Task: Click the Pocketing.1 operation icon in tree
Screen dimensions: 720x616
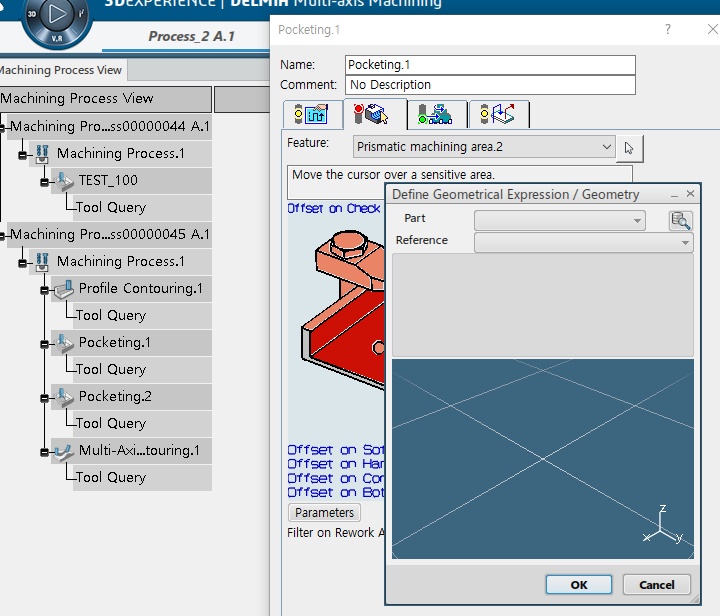Action: pyautogui.click(x=63, y=343)
